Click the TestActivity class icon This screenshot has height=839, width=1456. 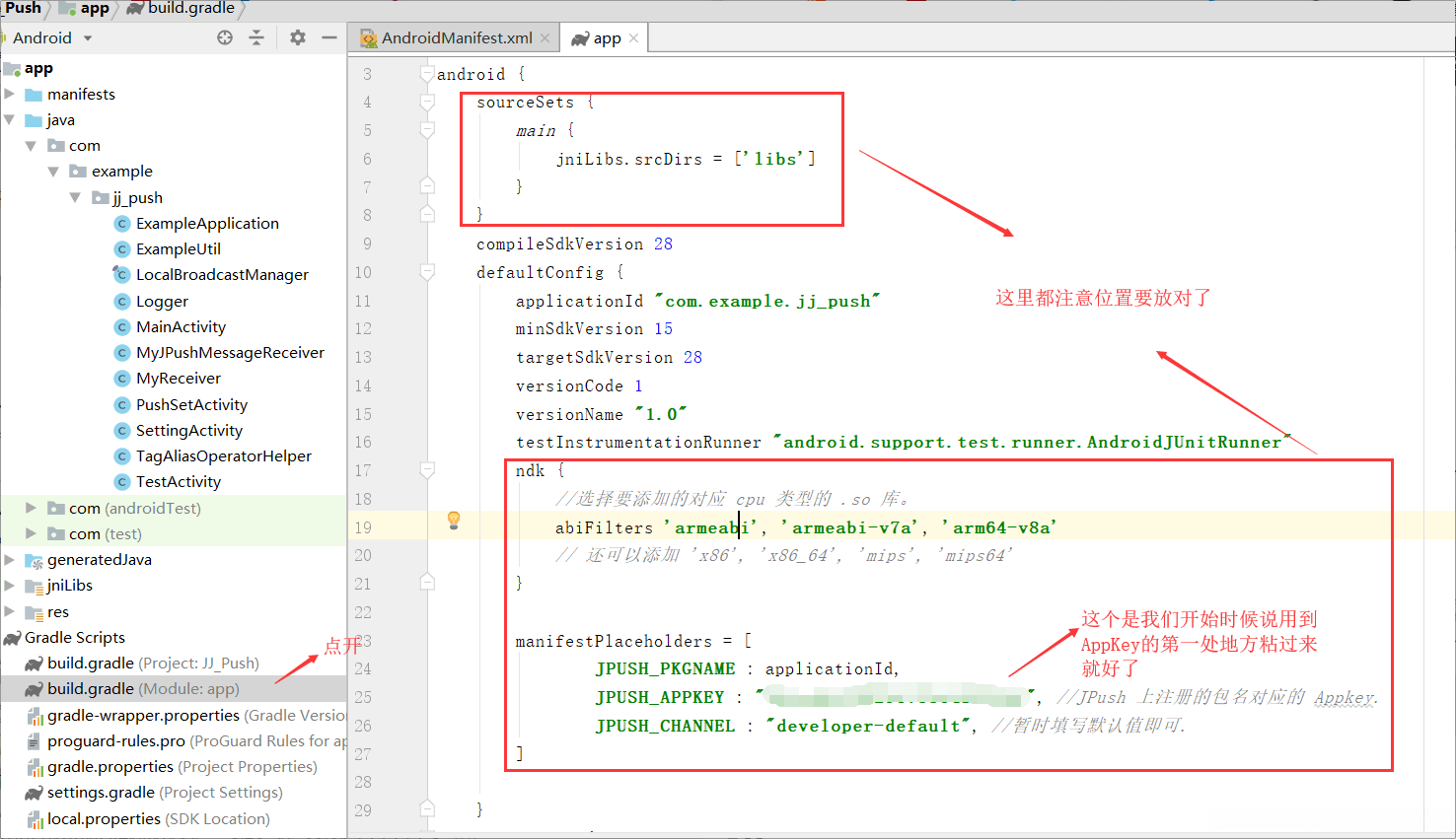(122, 482)
